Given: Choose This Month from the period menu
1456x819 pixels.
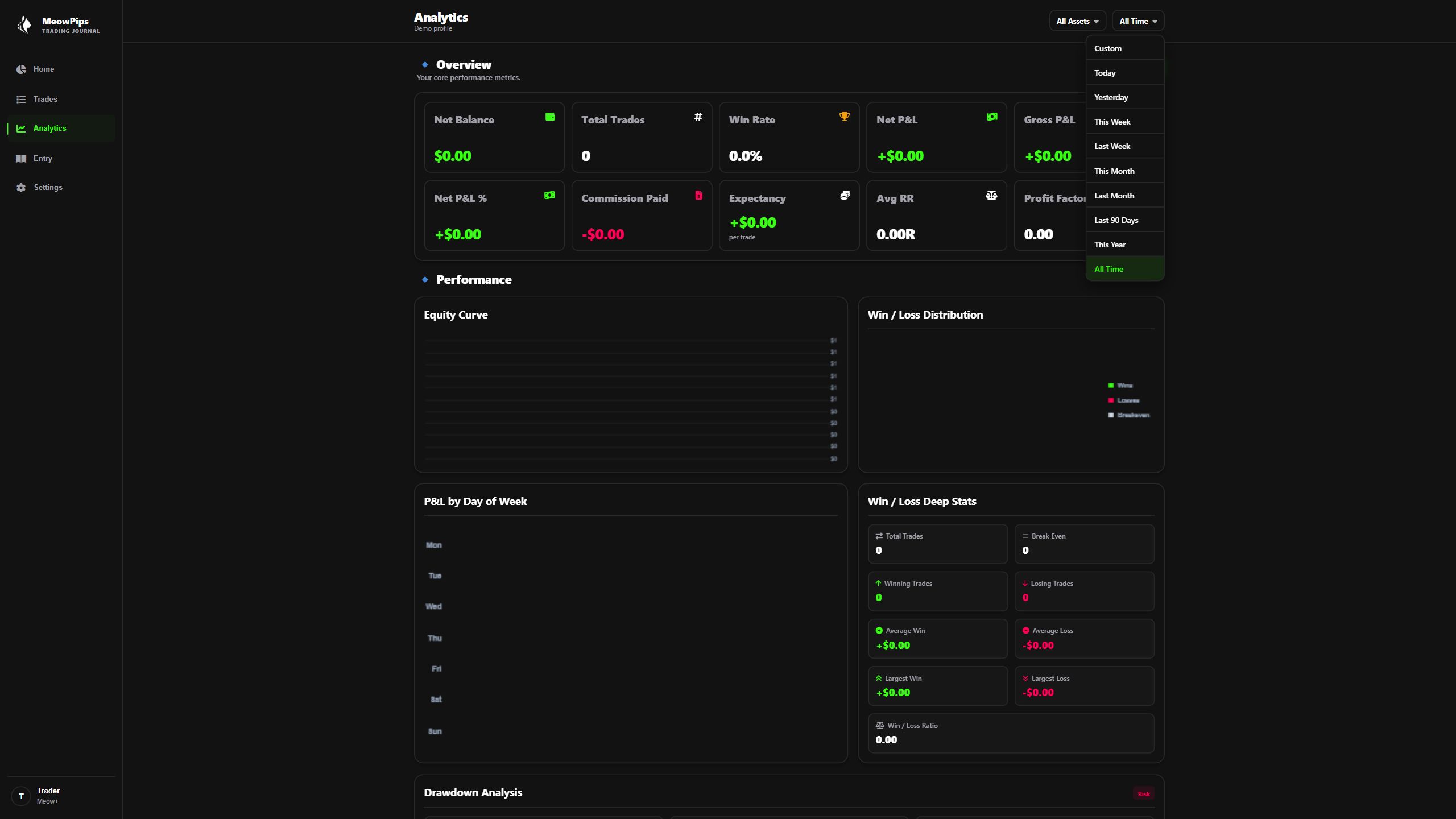Looking at the screenshot, I should 1125,171.
